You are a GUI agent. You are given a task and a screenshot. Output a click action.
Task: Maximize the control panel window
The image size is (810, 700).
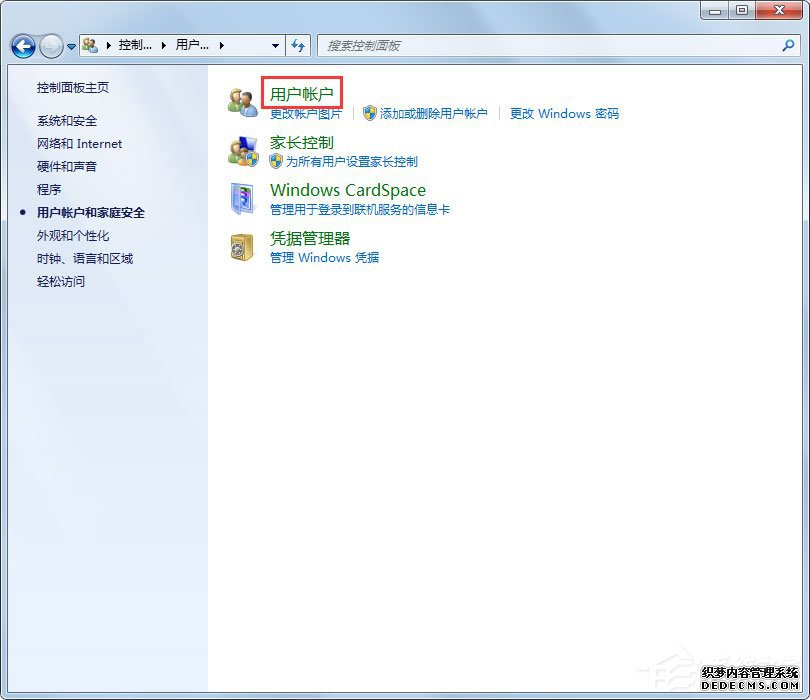pos(742,10)
